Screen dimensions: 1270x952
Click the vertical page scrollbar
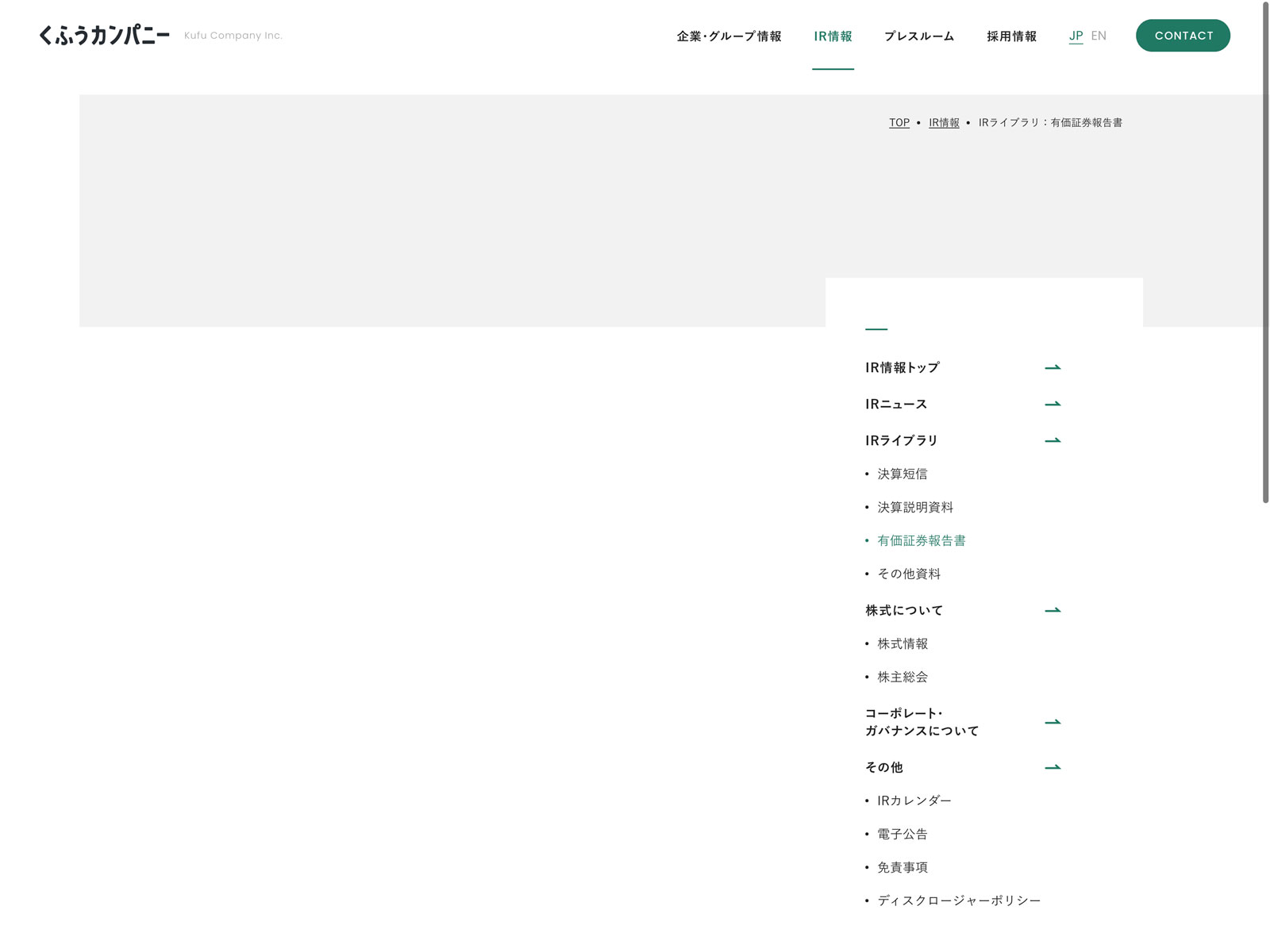tap(1265, 254)
